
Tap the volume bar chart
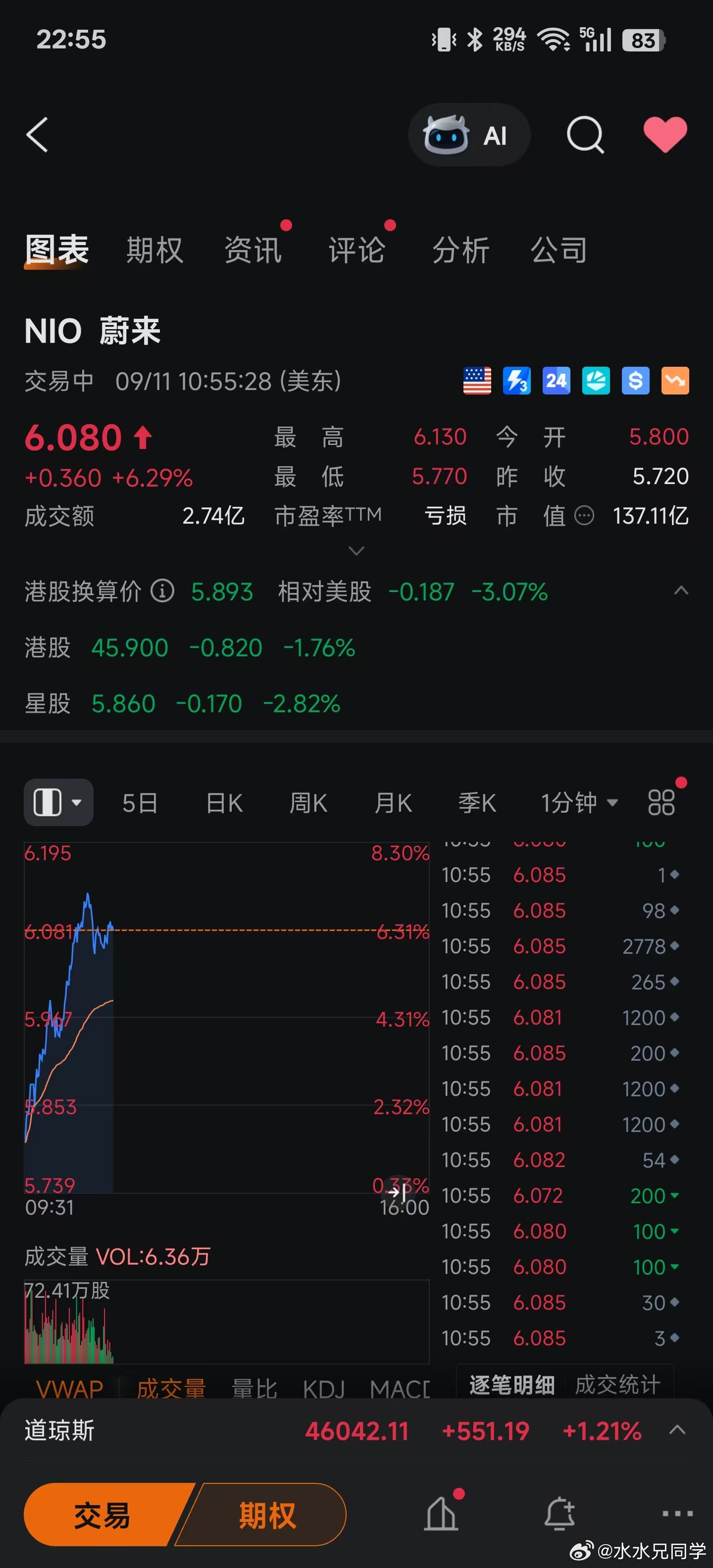coord(226,1322)
